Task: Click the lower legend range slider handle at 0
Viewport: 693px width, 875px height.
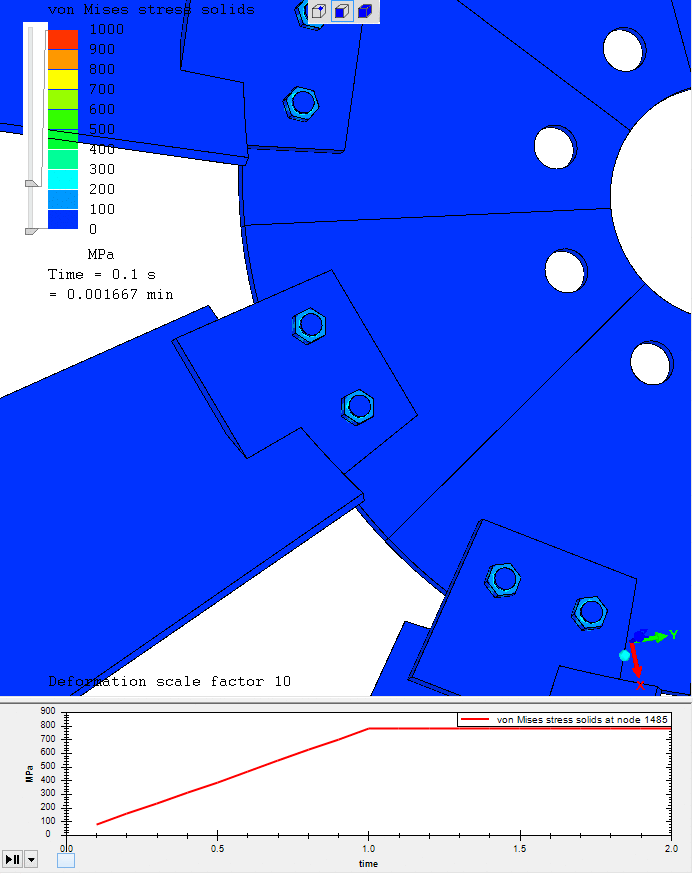Action: coord(32,231)
